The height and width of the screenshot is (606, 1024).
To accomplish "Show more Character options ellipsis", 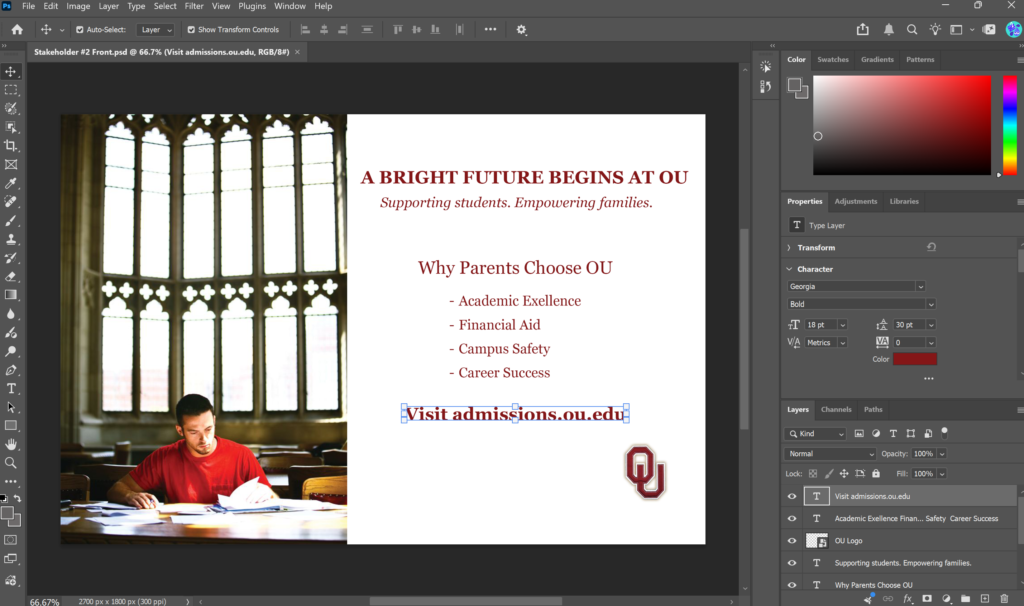I will pos(929,379).
